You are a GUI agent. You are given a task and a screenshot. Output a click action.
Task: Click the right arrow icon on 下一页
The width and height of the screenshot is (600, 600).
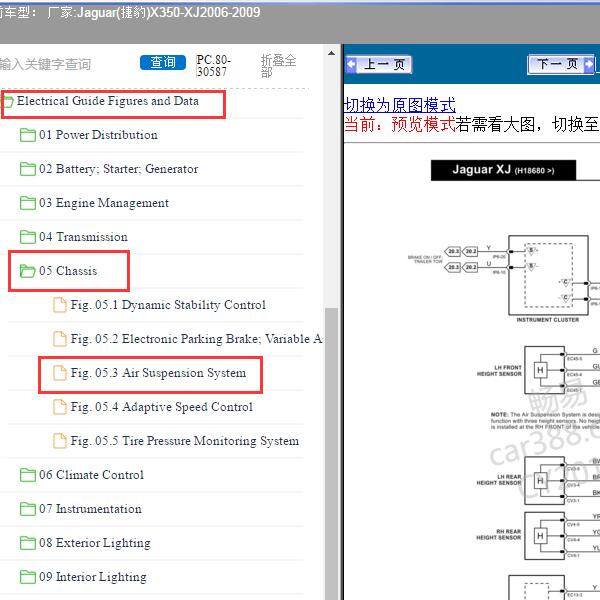[589, 64]
